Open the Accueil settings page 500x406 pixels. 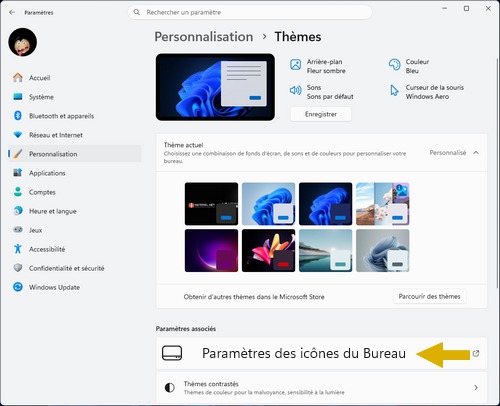[x=75, y=78]
